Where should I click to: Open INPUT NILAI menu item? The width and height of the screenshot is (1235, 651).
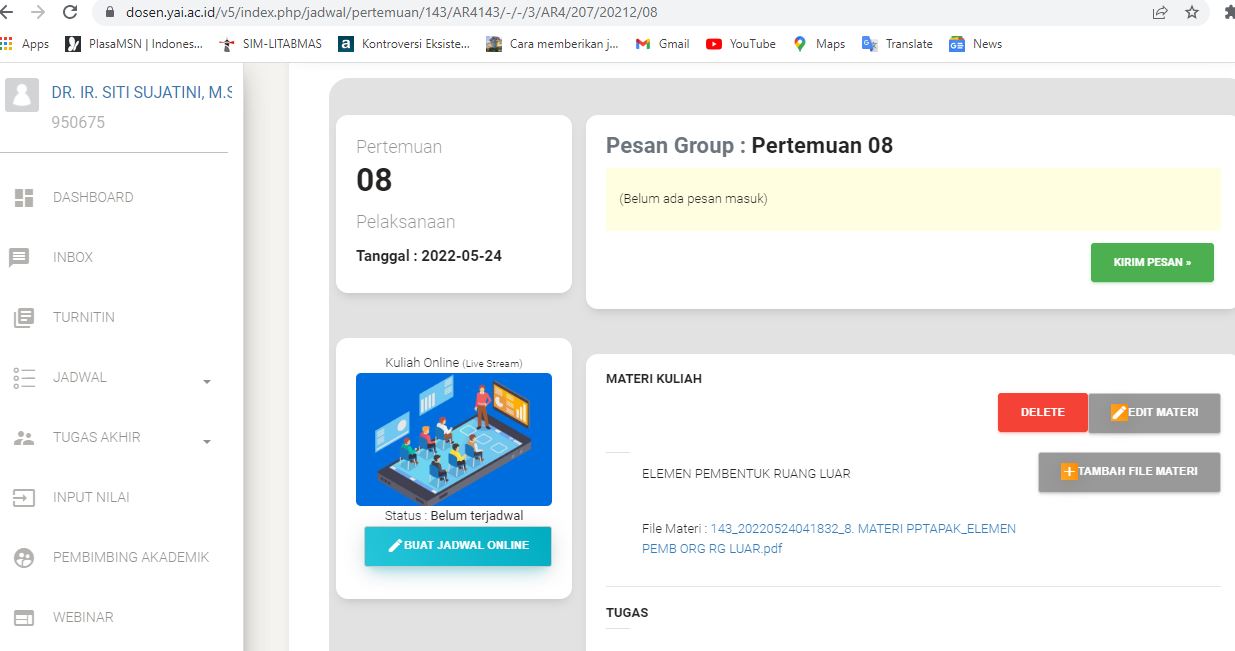click(91, 497)
